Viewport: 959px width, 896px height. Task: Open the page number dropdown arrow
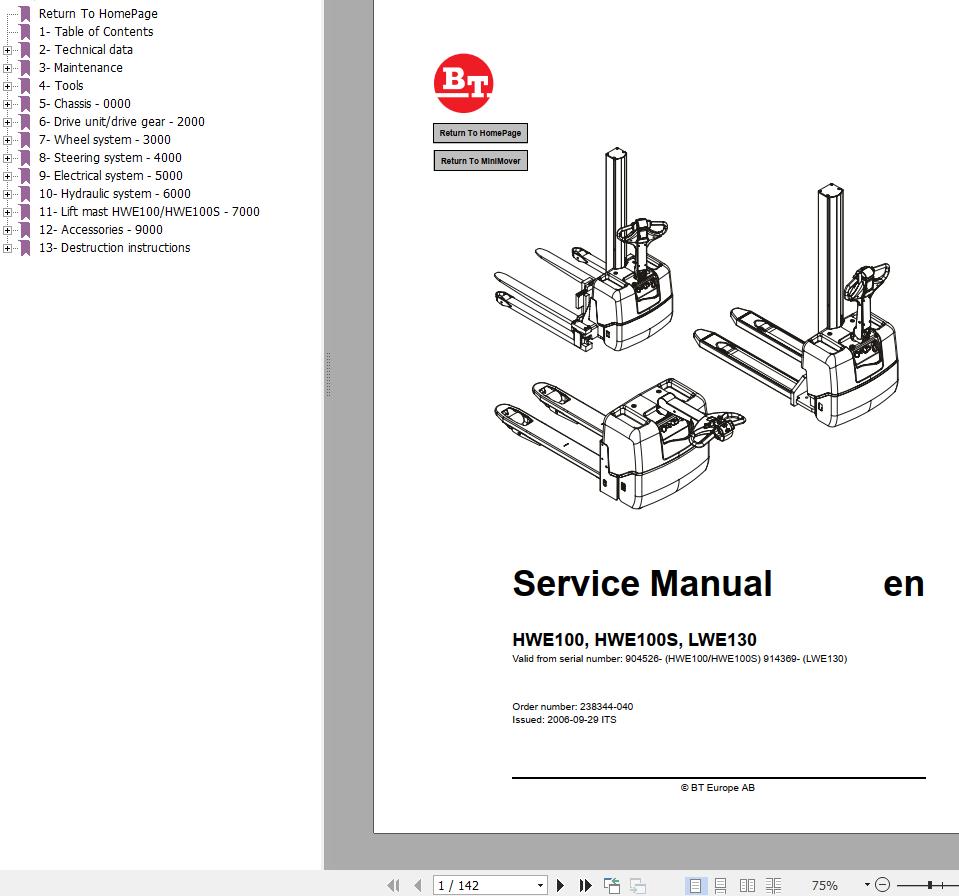point(540,885)
